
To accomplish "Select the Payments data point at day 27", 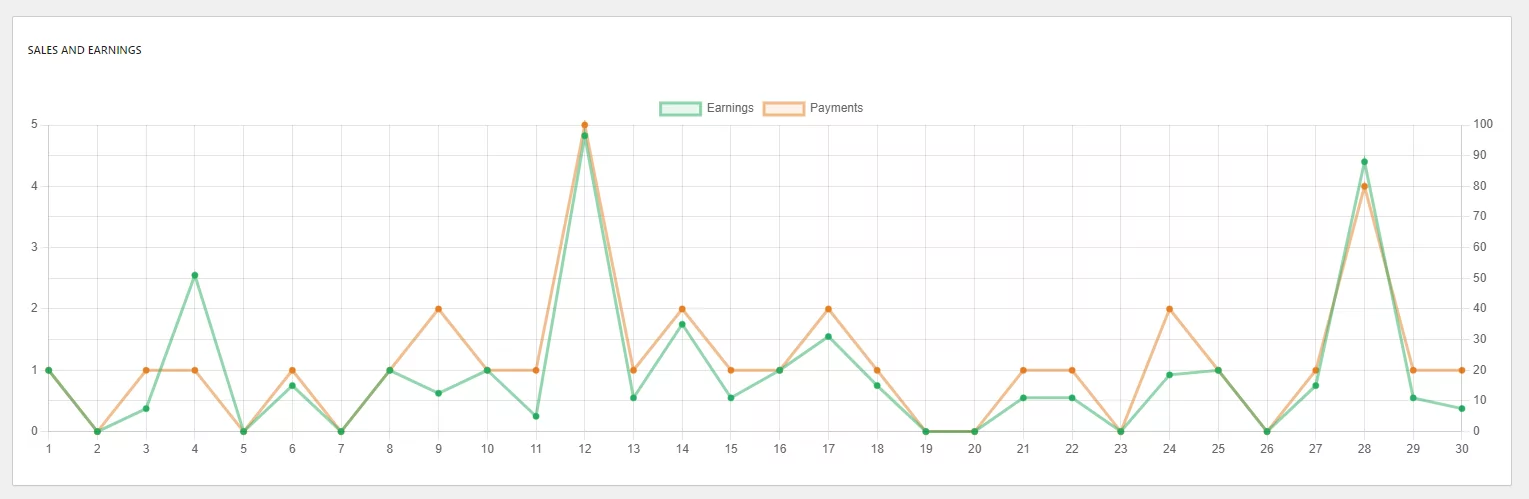I will (1316, 370).
